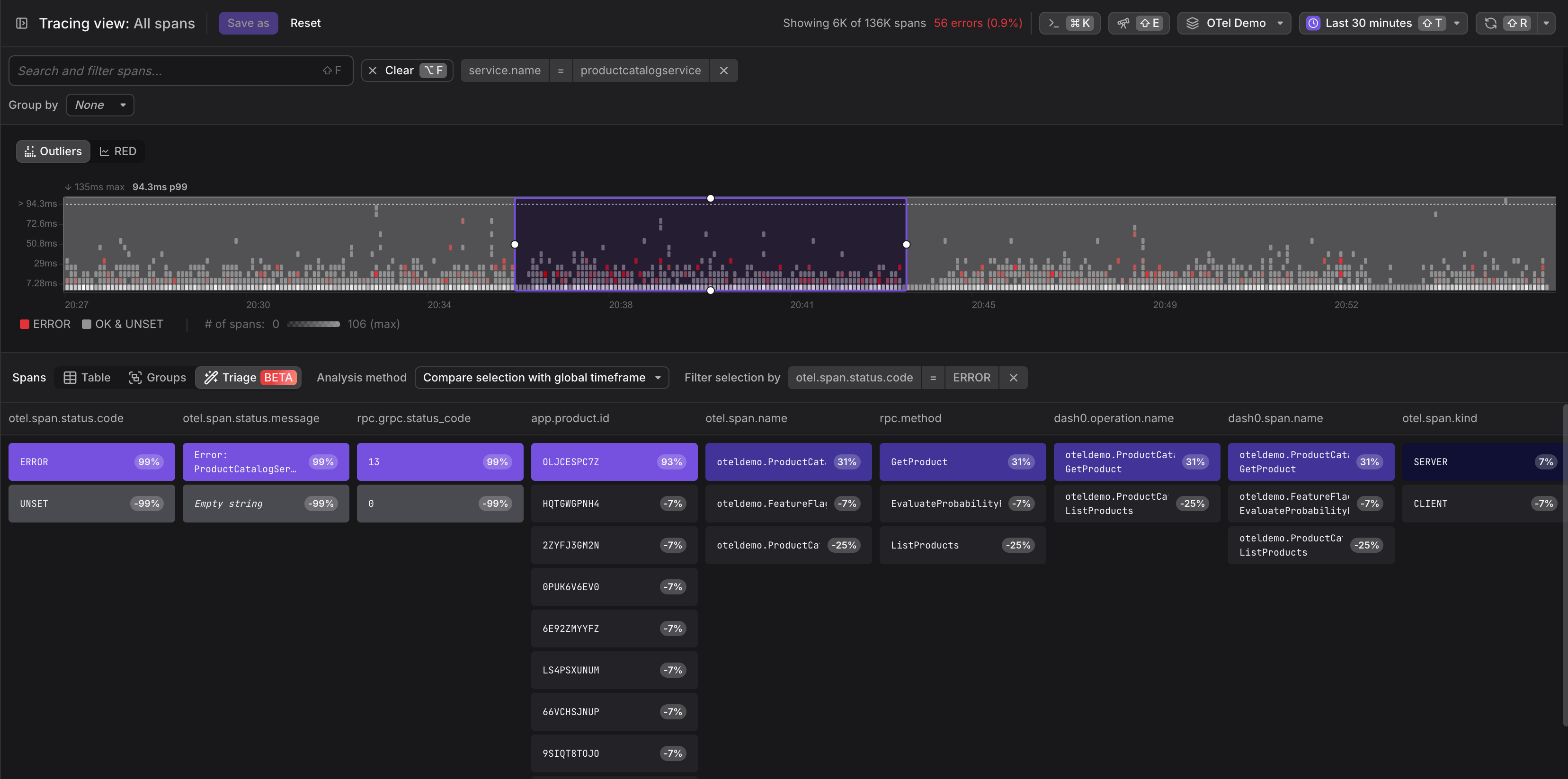1568x779 pixels.
Task: Remove the otel.span.status.code ERROR selection filter
Action: 1013,377
